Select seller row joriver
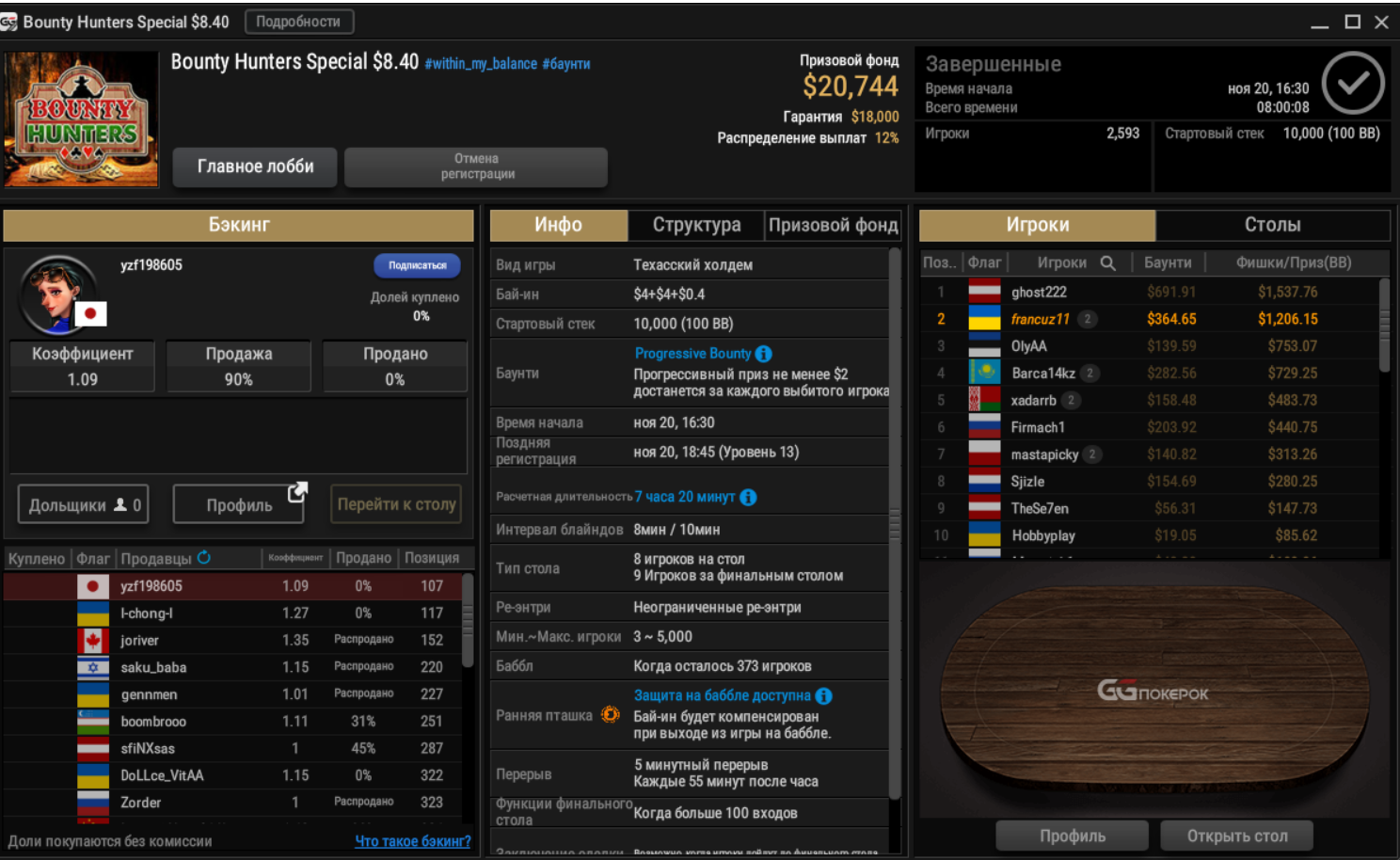This screenshot has width=1400, height=860. (233, 641)
